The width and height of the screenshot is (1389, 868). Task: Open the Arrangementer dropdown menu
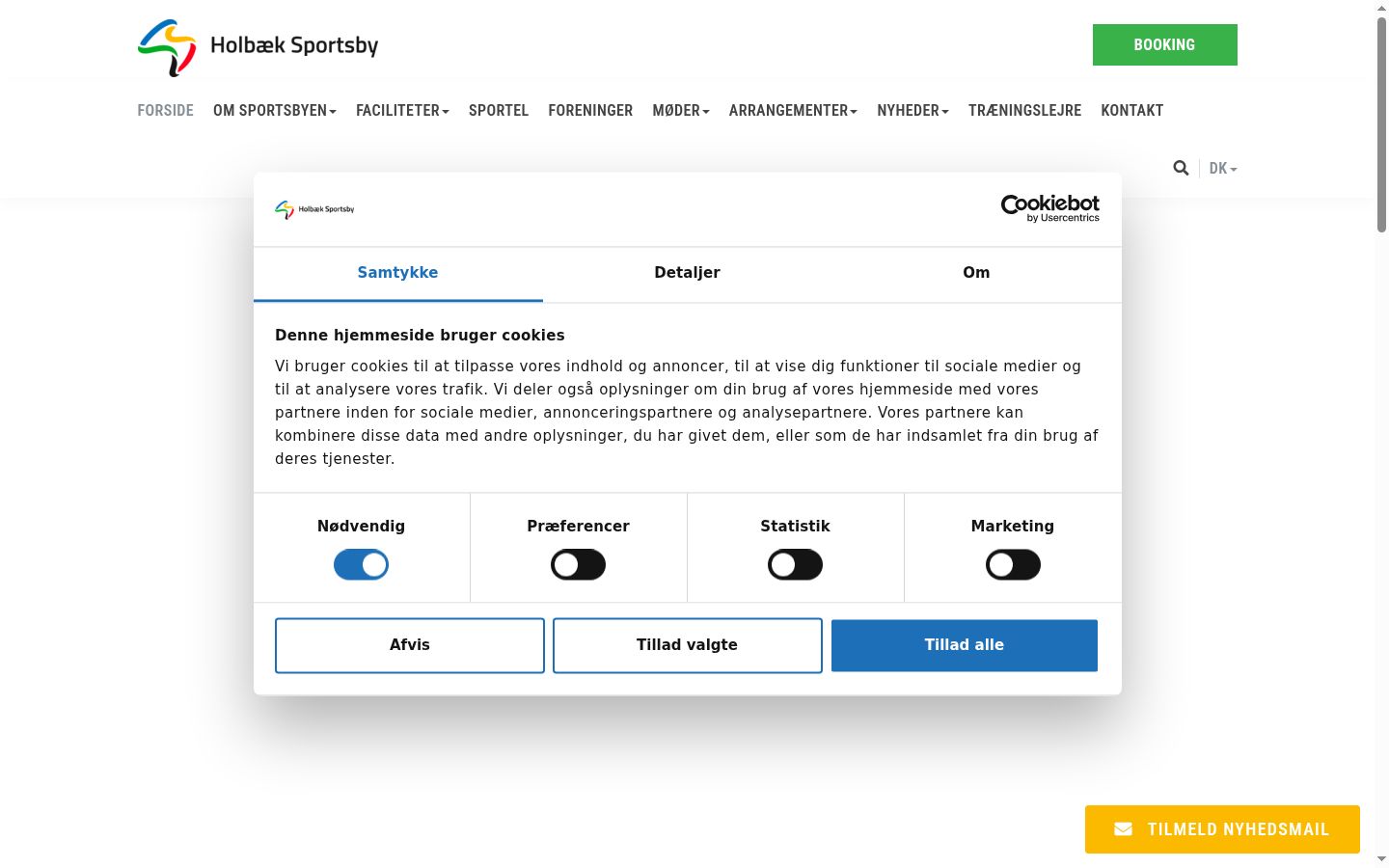click(x=793, y=111)
